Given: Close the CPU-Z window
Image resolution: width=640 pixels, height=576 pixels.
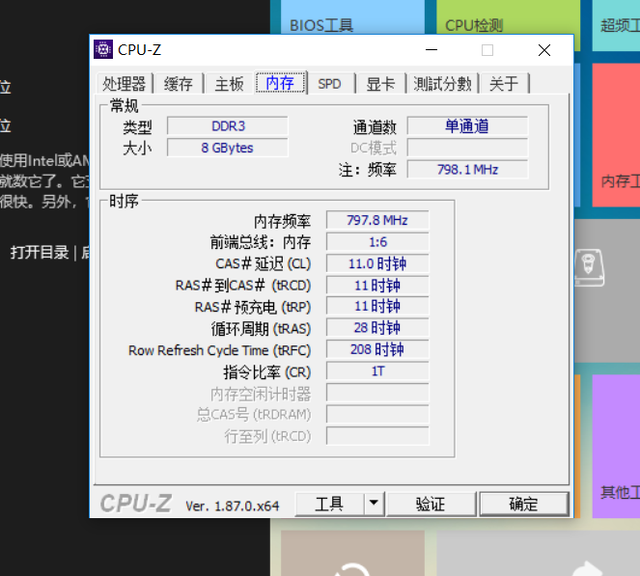Looking at the screenshot, I should pos(544,50).
